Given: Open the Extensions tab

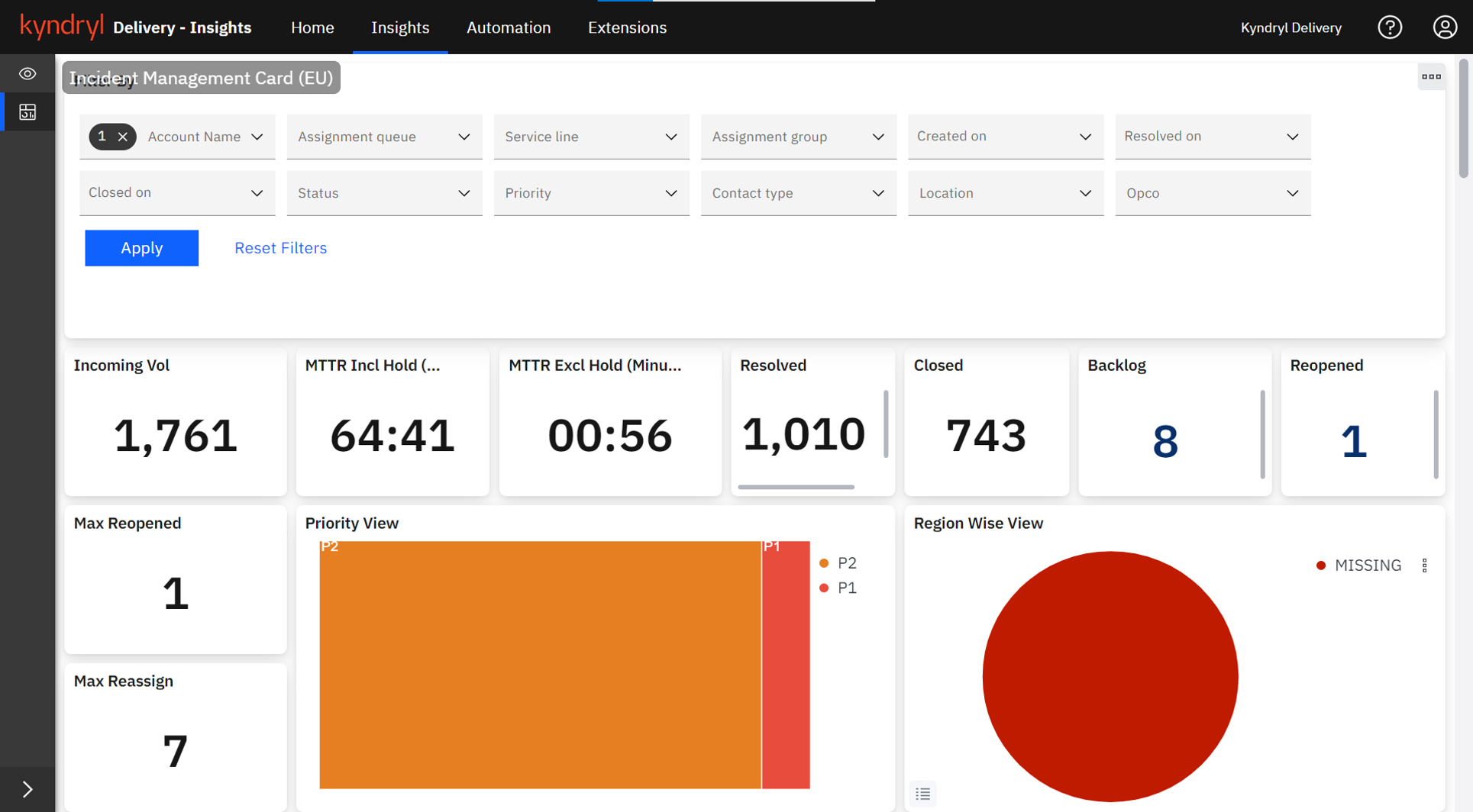Looking at the screenshot, I should pyautogui.click(x=627, y=27).
